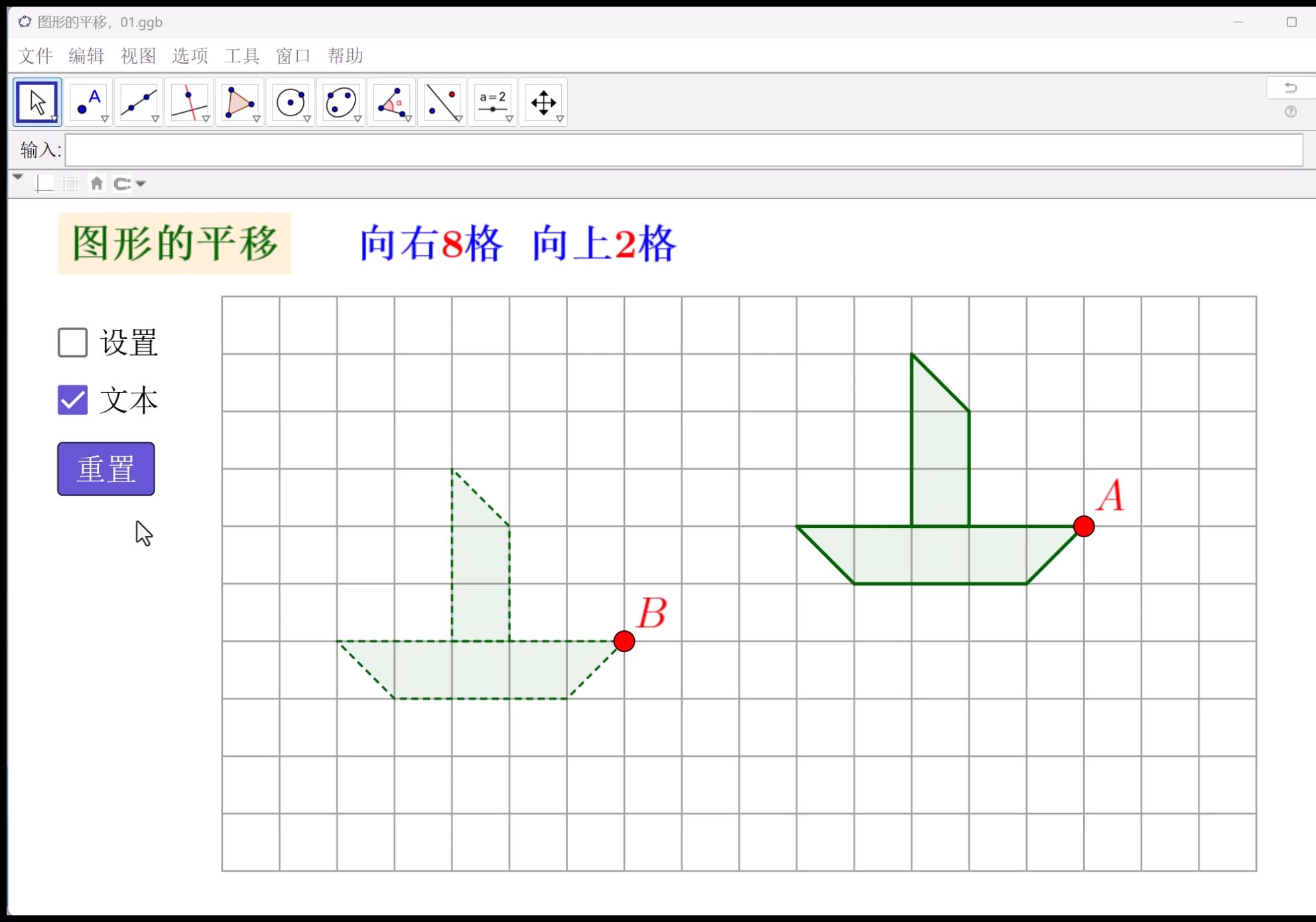This screenshot has height=922, width=1316.
Task: Click the 向上2格 text
Action: (x=604, y=244)
